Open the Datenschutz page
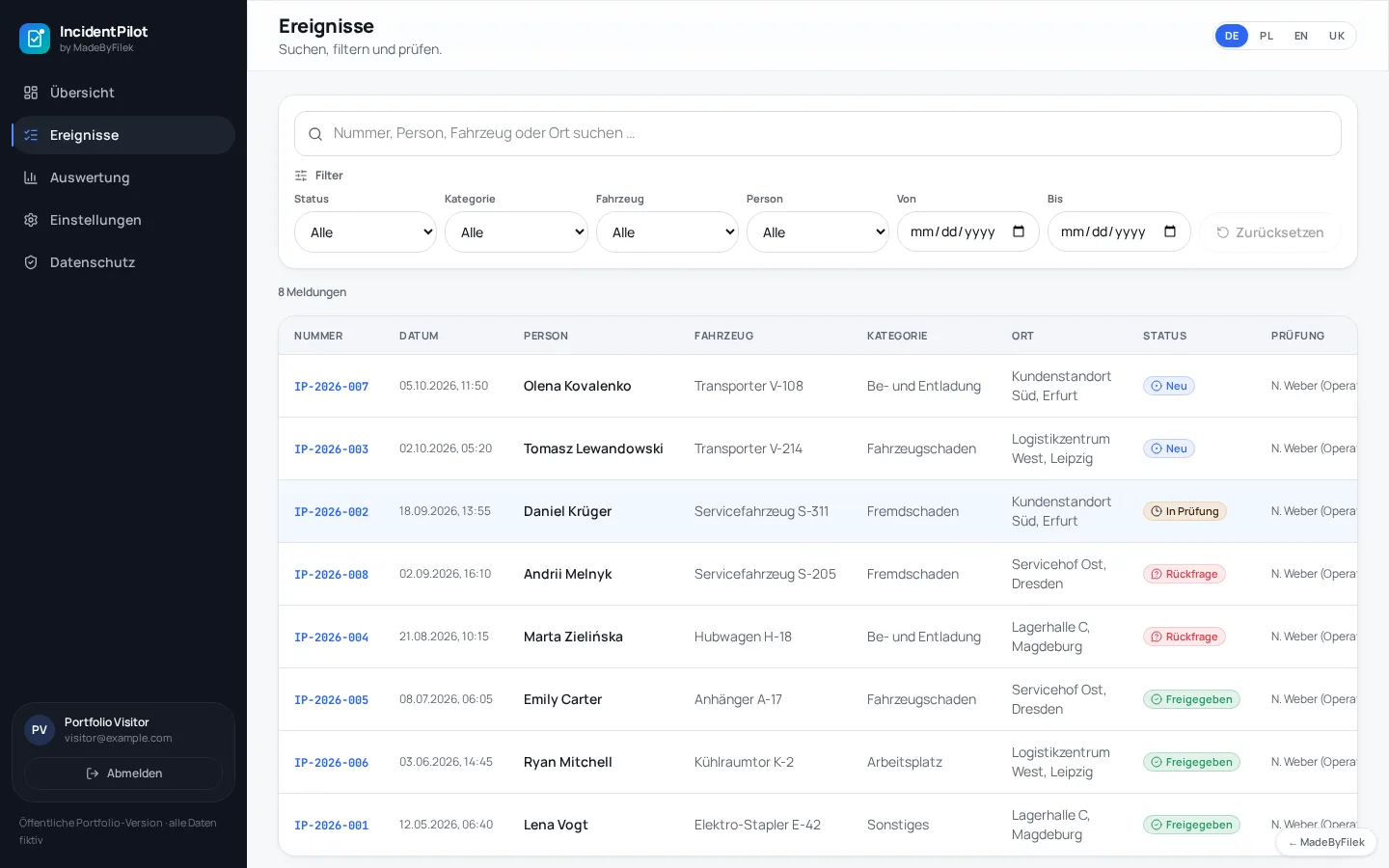Viewport: 1389px width, 868px height. tap(123, 262)
